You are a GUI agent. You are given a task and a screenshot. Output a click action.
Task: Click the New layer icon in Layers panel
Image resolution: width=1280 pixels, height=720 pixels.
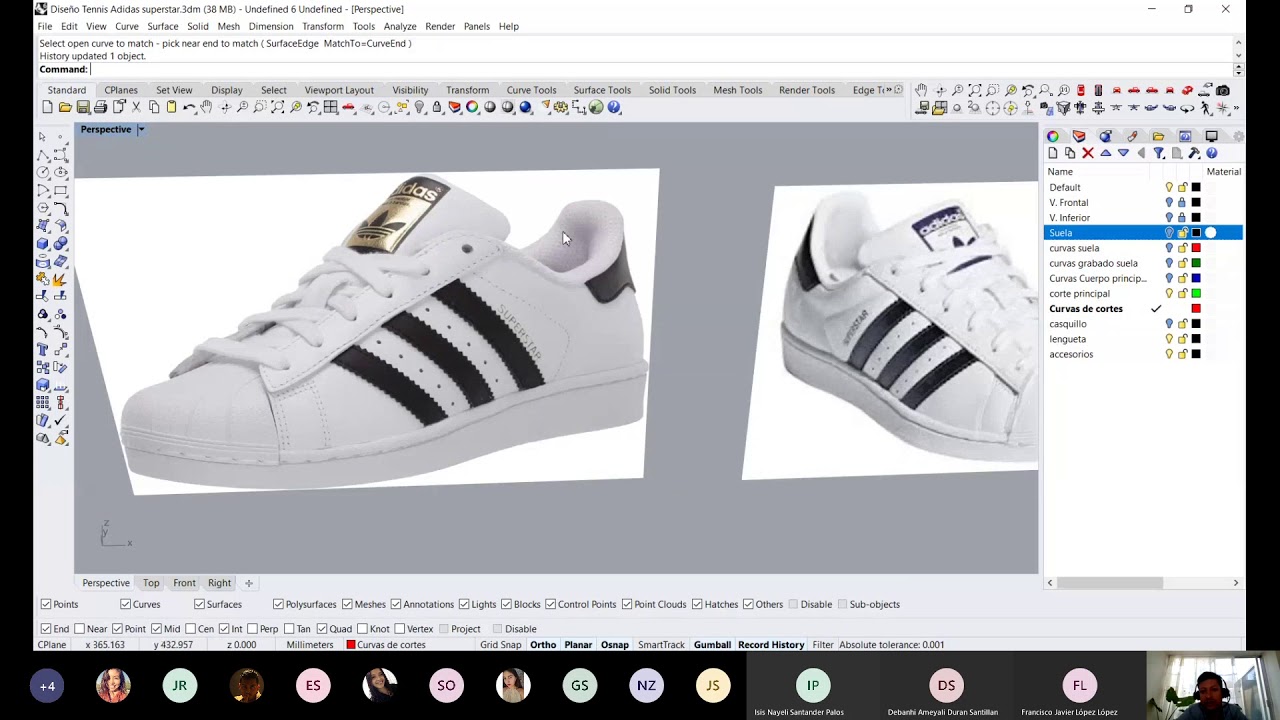point(1053,153)
